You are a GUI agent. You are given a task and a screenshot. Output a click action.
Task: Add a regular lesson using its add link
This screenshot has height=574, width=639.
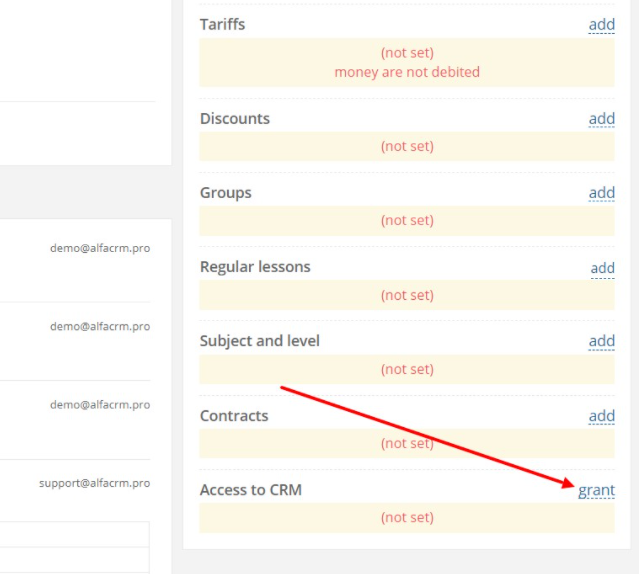pyautogui.click(x=602, y=268)
